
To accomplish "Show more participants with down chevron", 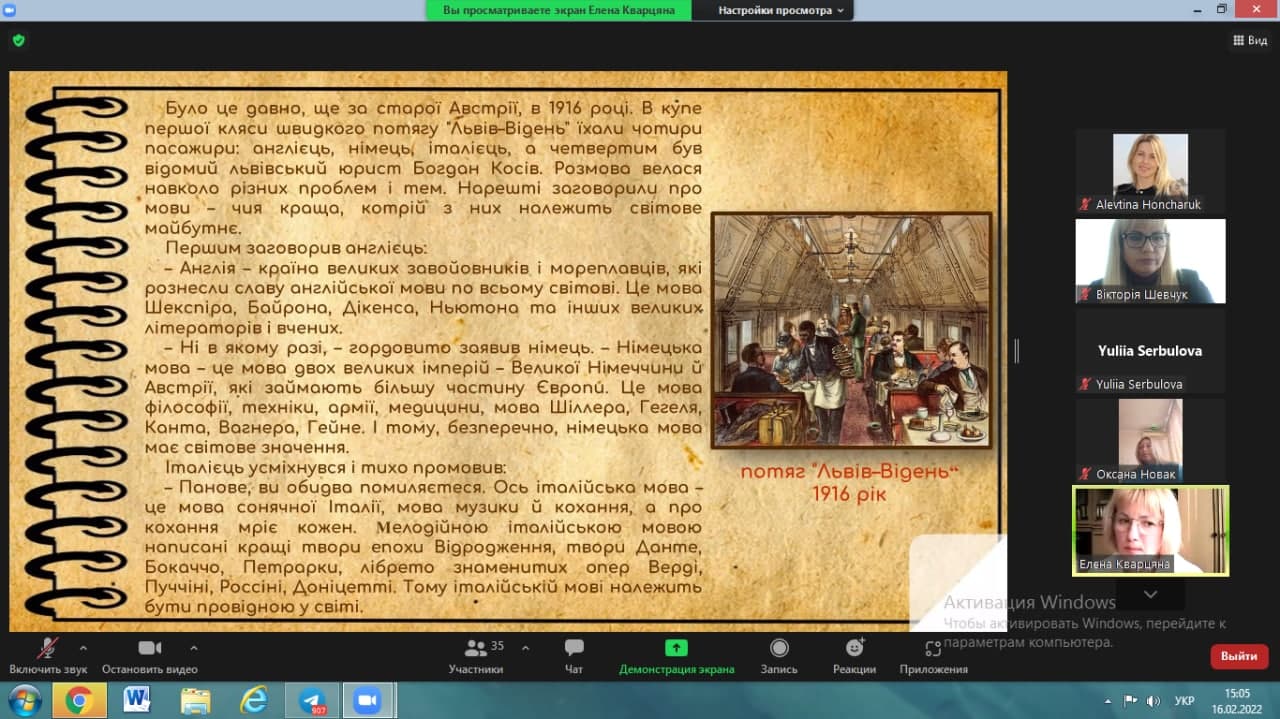I will click(x=1150, y=594).
